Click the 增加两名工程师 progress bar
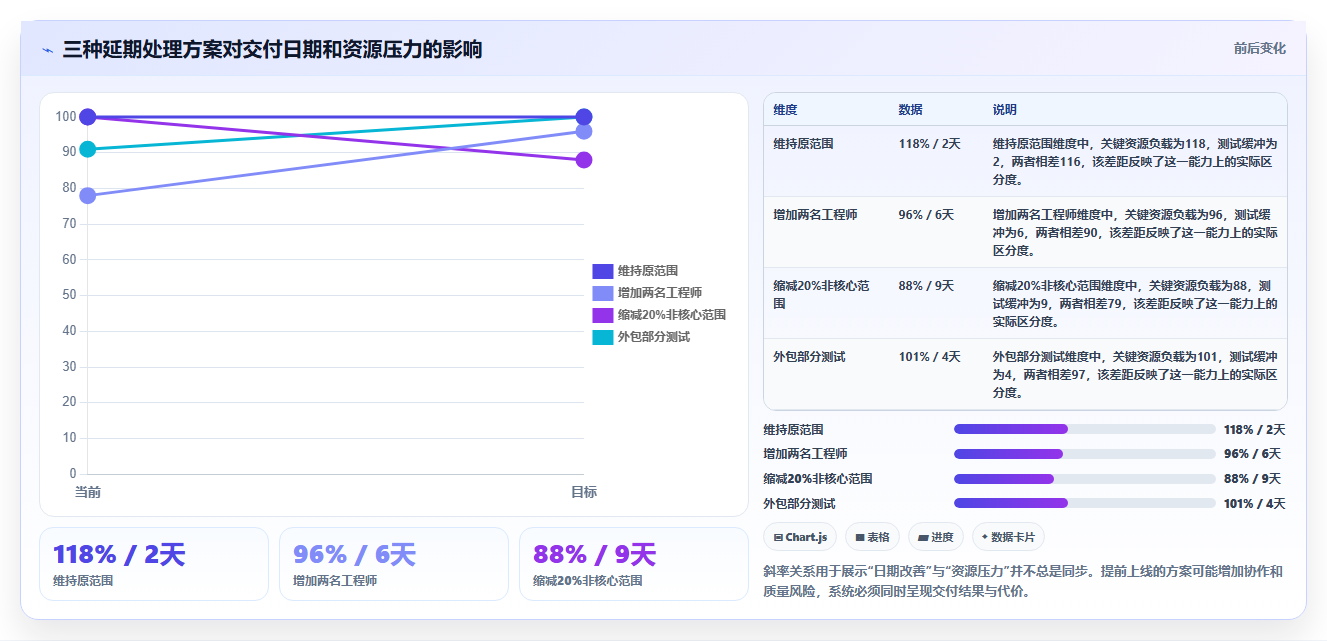Viewport: 1327px width, 641px height. click(1085, 454)
